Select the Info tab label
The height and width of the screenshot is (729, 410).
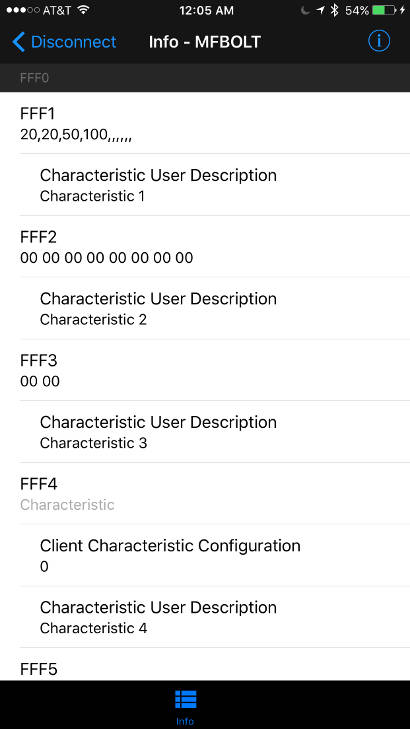185,721
